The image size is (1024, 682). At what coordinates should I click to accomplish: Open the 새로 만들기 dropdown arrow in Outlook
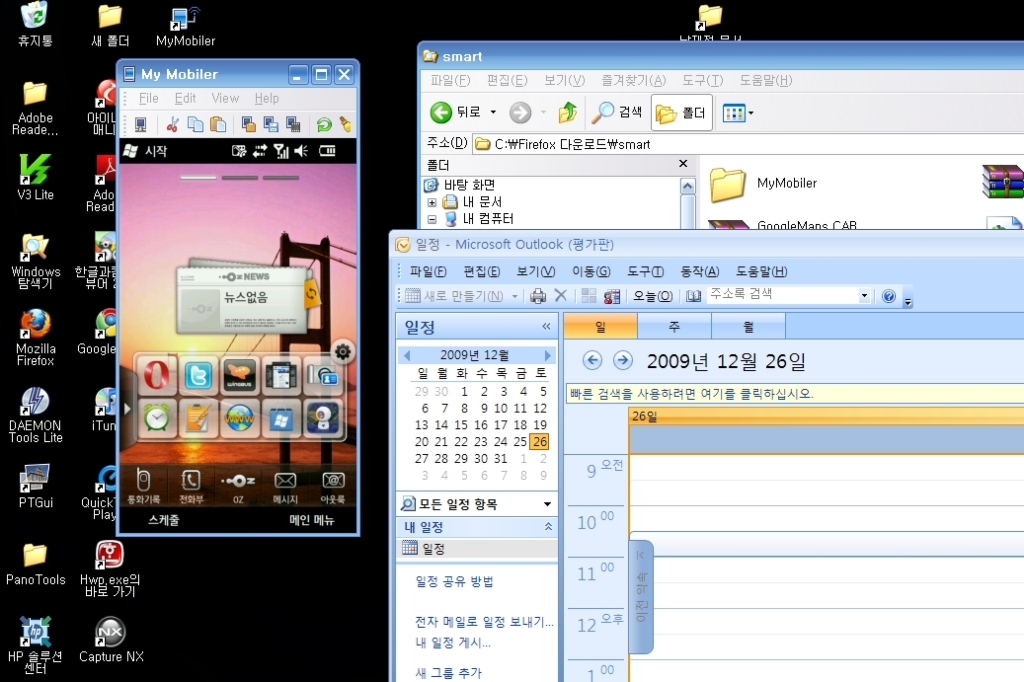[x=515, y=297]
